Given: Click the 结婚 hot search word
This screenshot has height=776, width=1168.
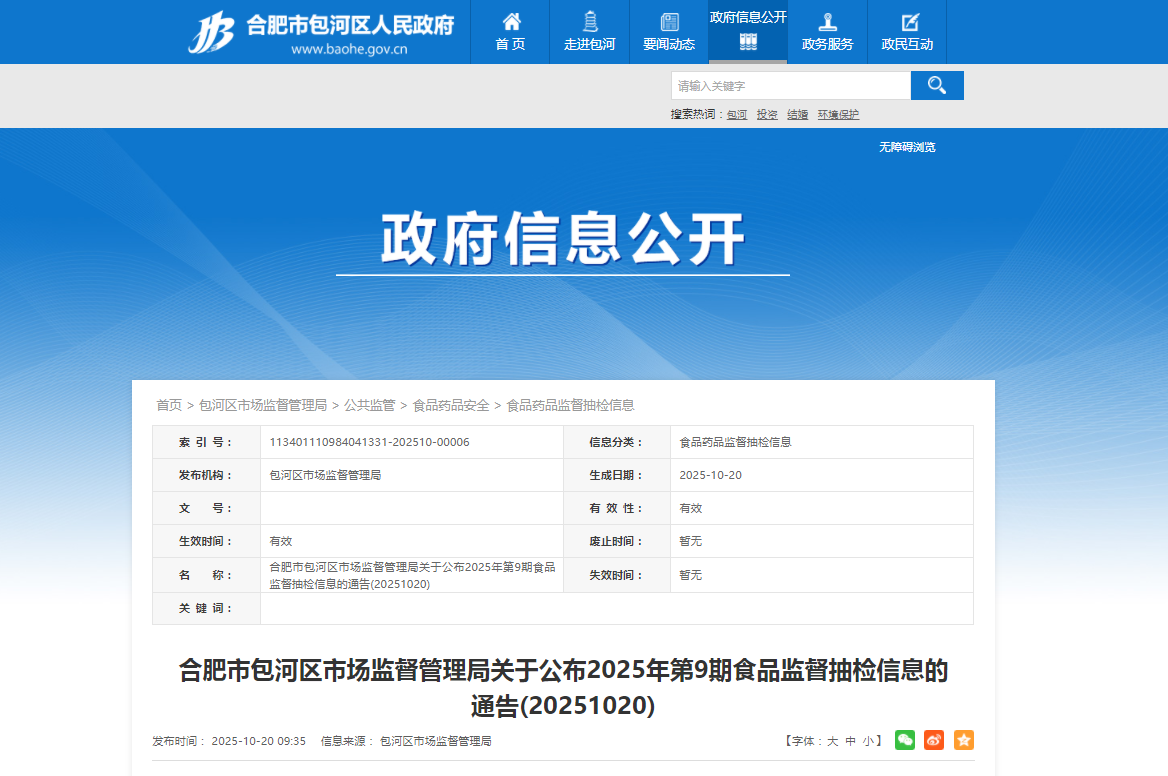Looking at the screenshot, I should tap(797, 115).
